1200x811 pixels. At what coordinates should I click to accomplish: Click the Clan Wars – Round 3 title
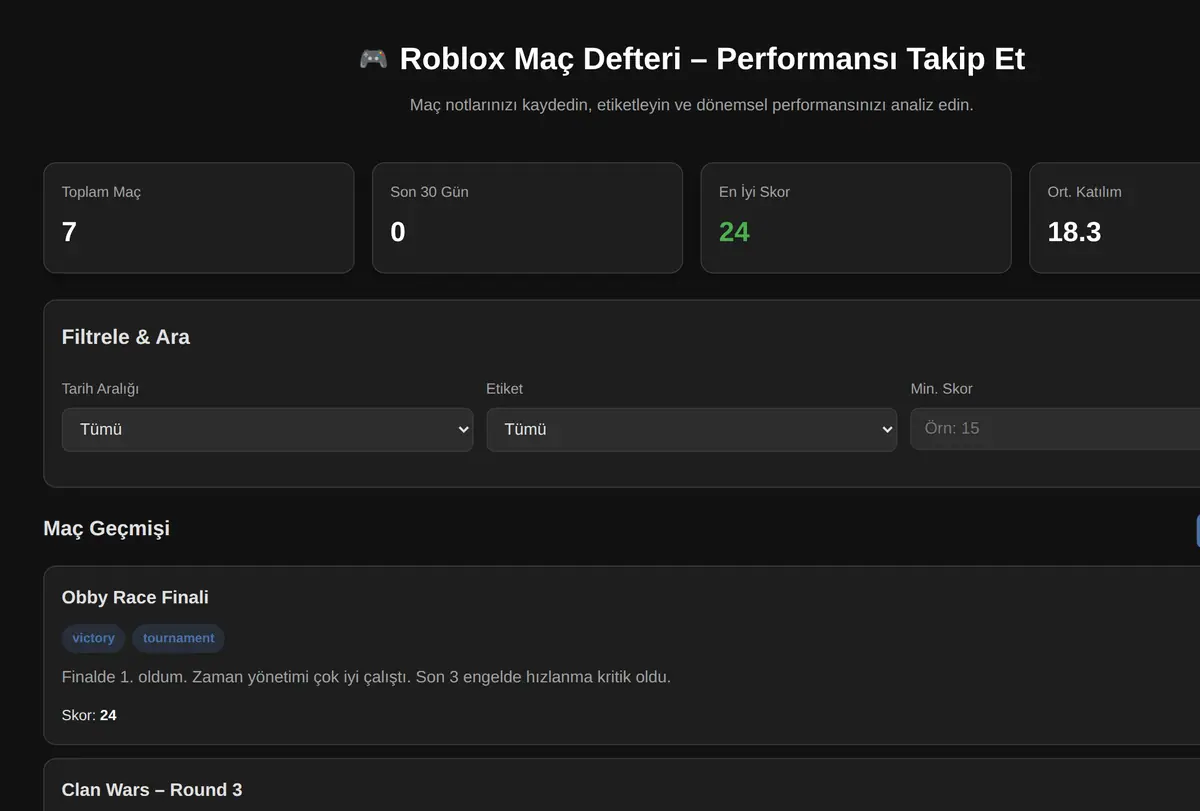(x=152, y=790)
